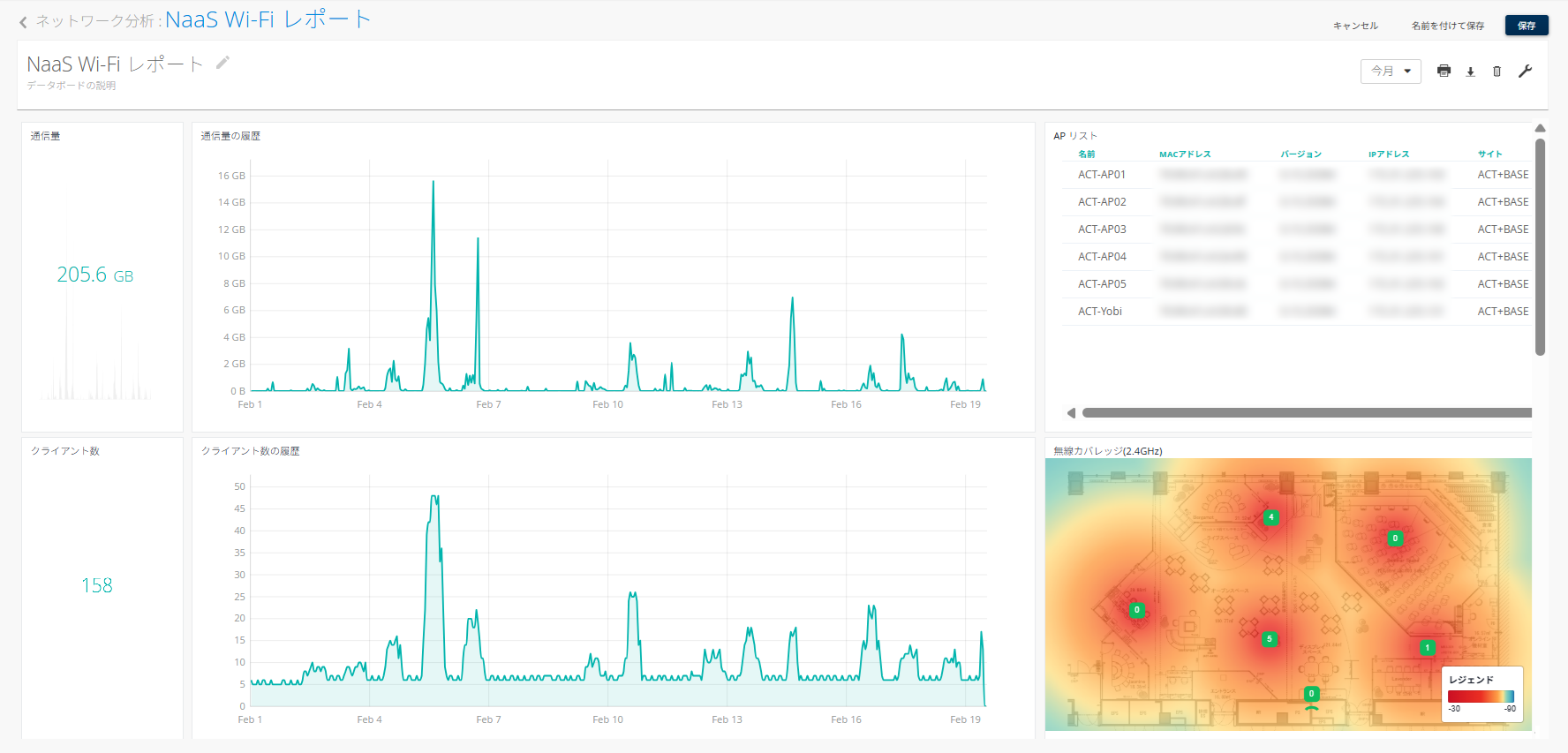This screenshot has height=753, width=1568.
Task: Click the AP marker labeled 1 on heatmap
Action: pyautogui.click(x=1427, y=648)
